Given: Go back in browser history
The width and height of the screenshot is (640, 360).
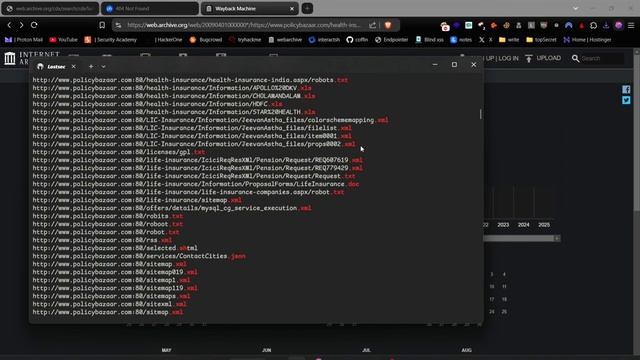Looking at the screenshot, I should click(x=9, y=25).
